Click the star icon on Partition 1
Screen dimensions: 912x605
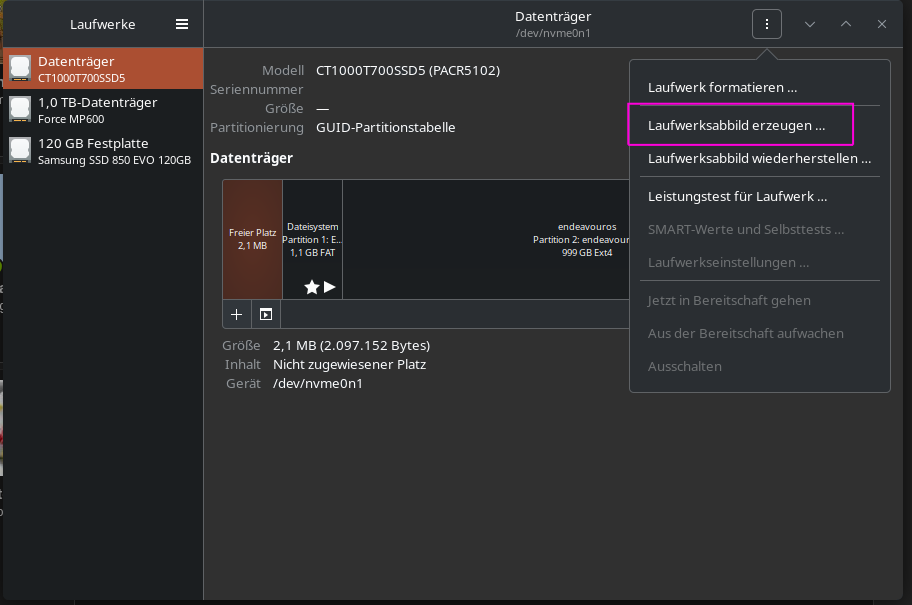(311, 287)
